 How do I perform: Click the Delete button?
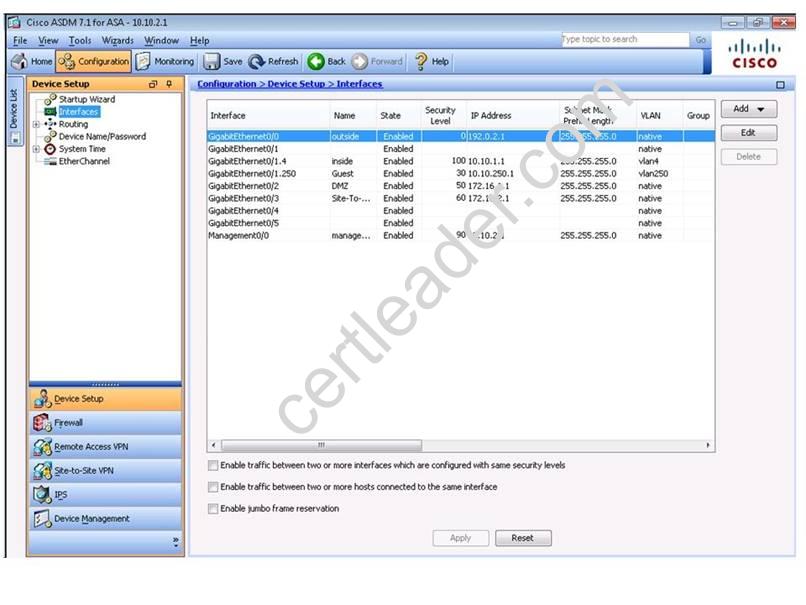tap(748, 157)
